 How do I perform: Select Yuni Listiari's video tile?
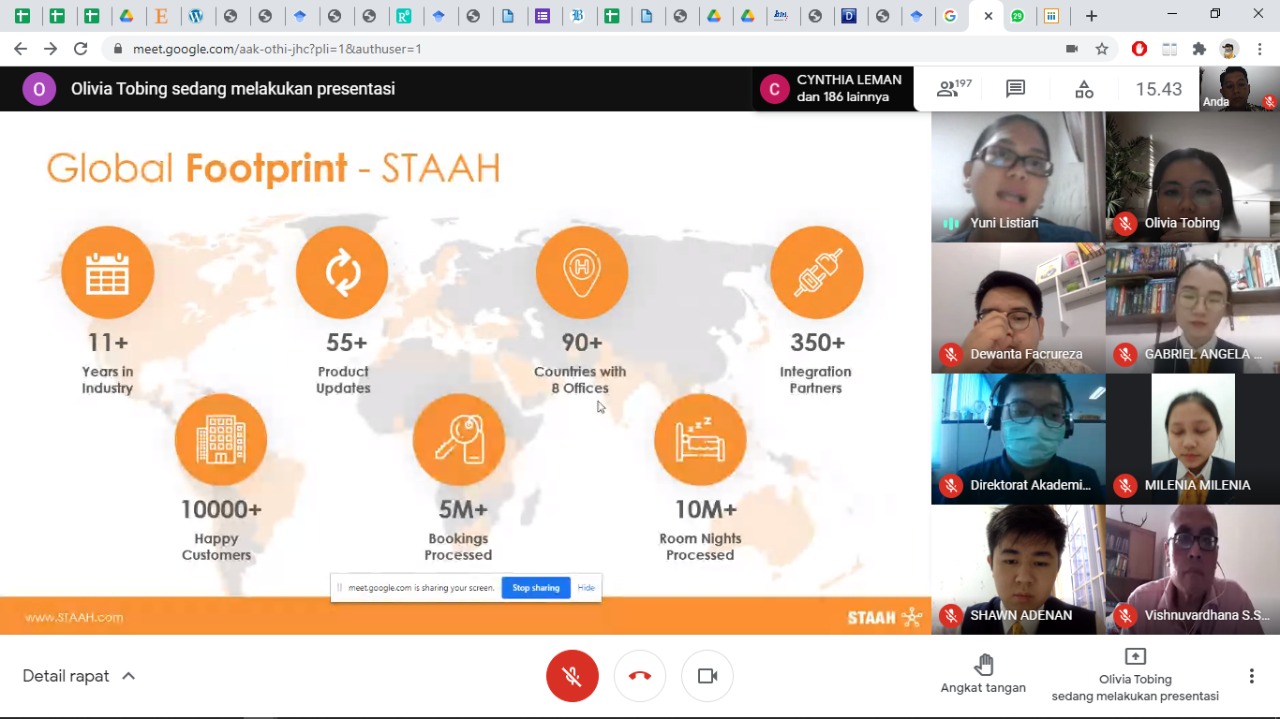1018,177
